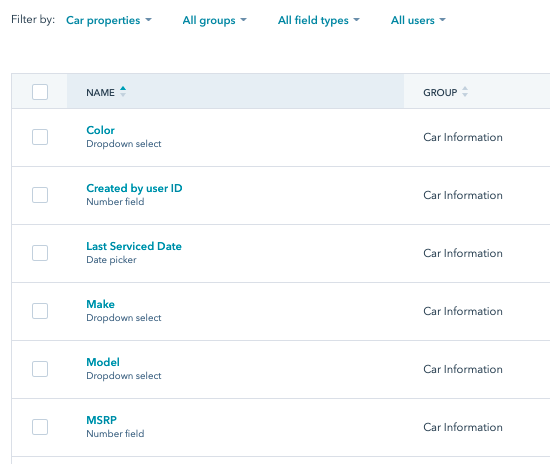Tick the MSRP row checkbox
The height and width of the screenshot is (464, 550).
[x=40, y=427]
